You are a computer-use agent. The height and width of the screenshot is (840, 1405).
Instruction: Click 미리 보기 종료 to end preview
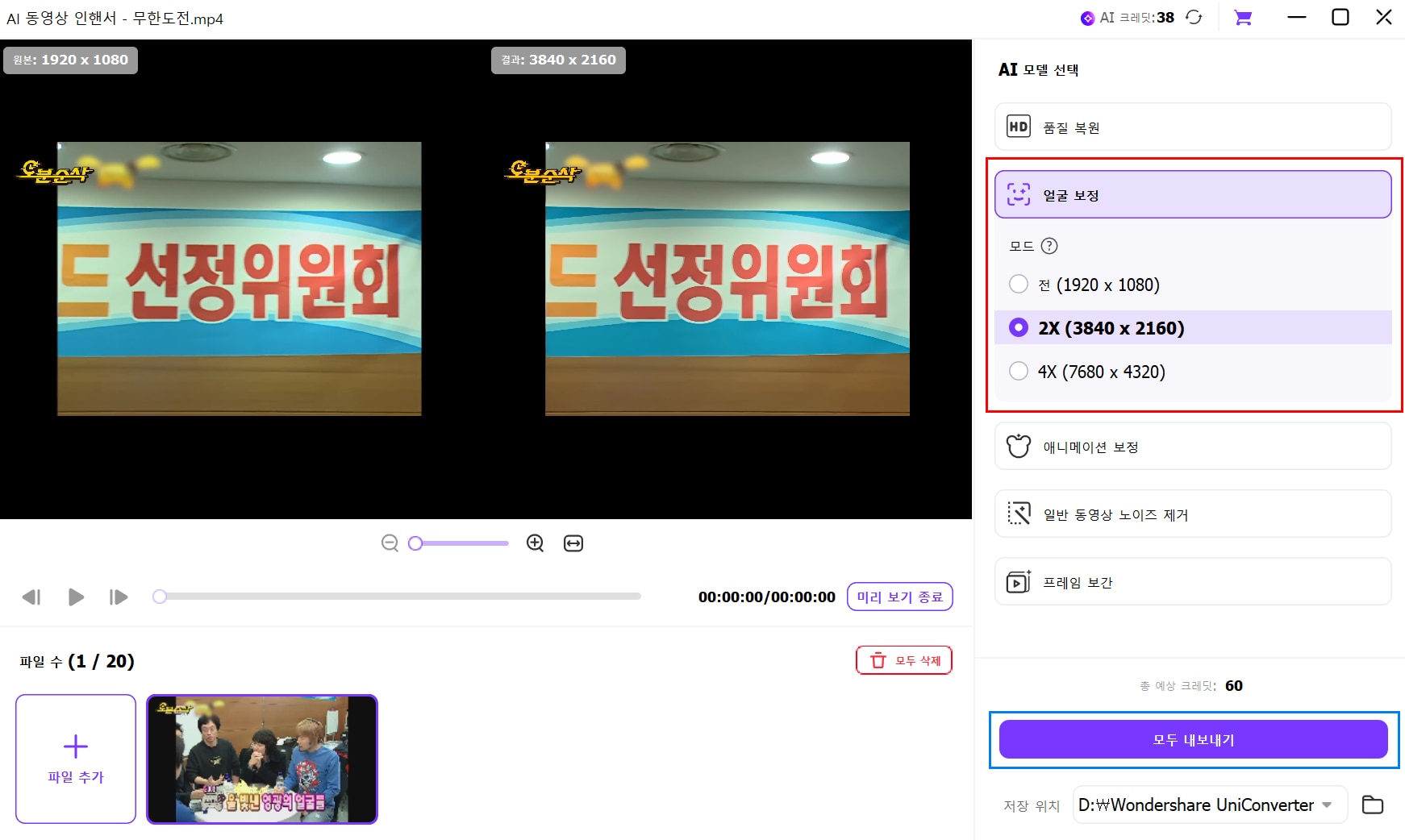click(x=898, y=597)
